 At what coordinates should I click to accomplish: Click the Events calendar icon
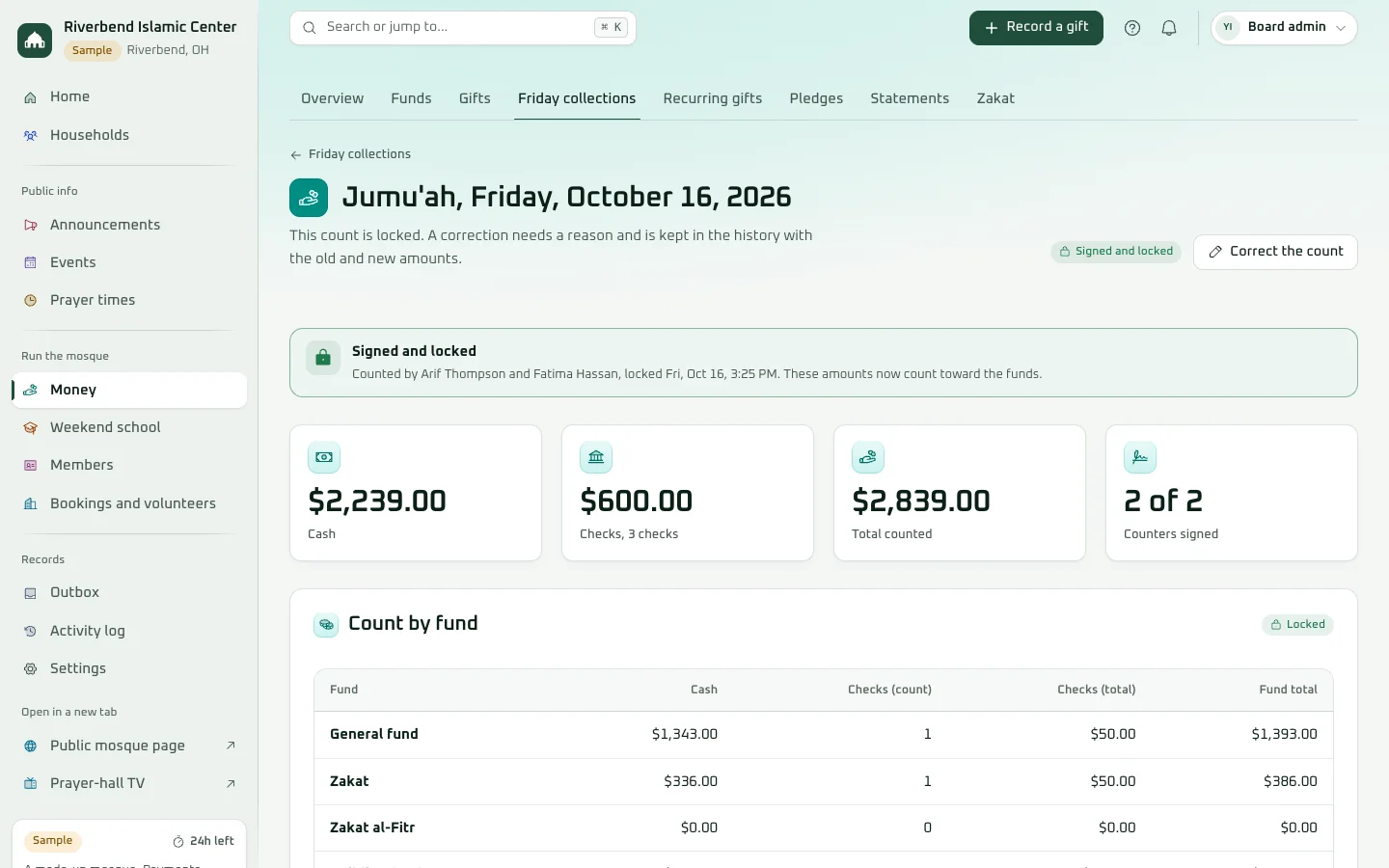coord(31,263)
